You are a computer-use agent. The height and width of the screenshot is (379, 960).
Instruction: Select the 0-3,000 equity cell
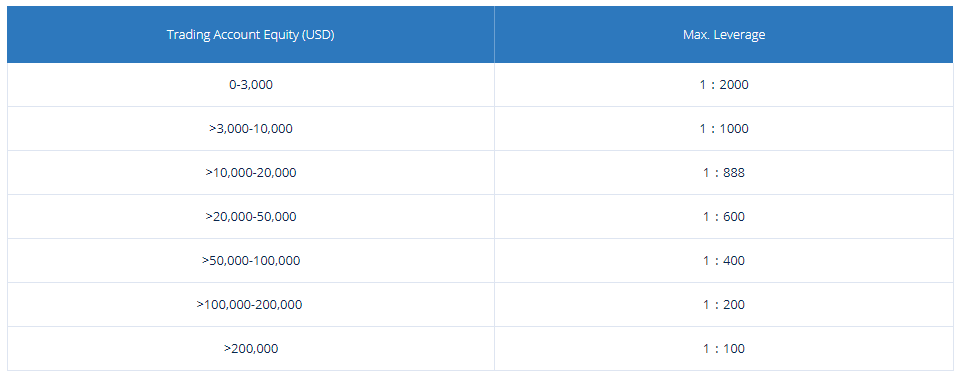tap(250, 84)
